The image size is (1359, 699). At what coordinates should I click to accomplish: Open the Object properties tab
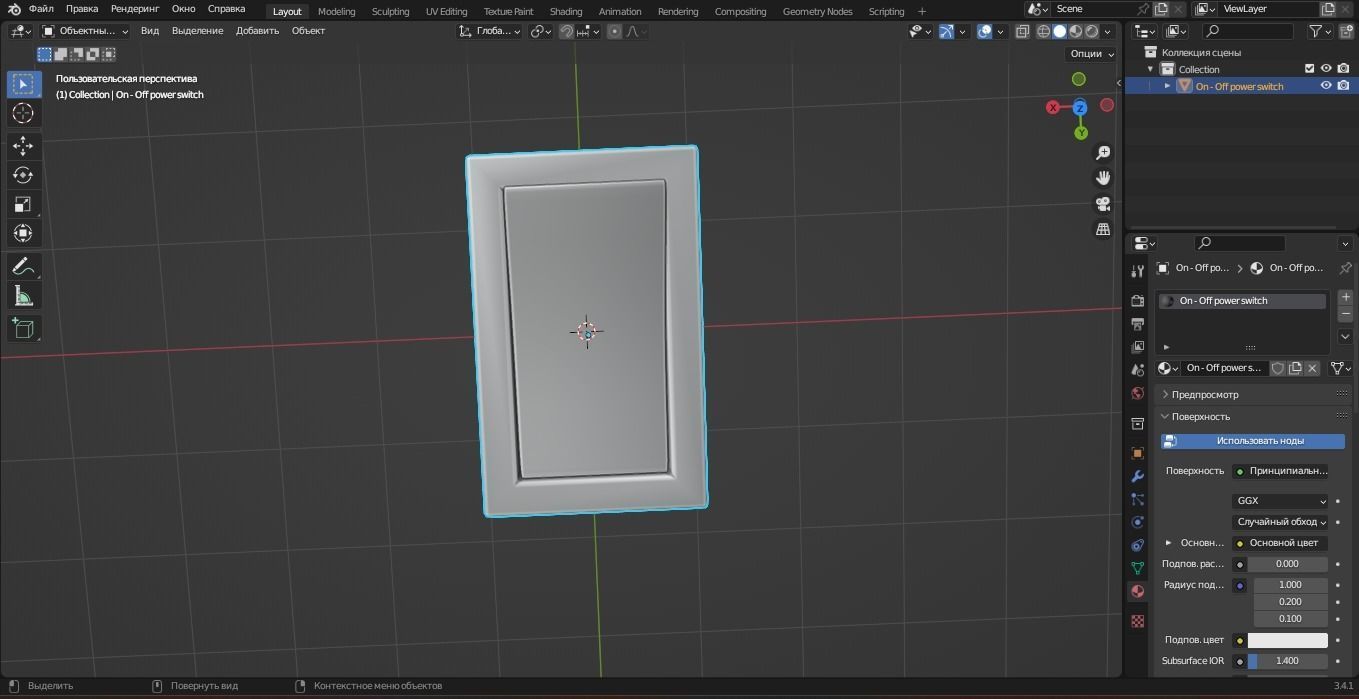(x=1137, y=453)
